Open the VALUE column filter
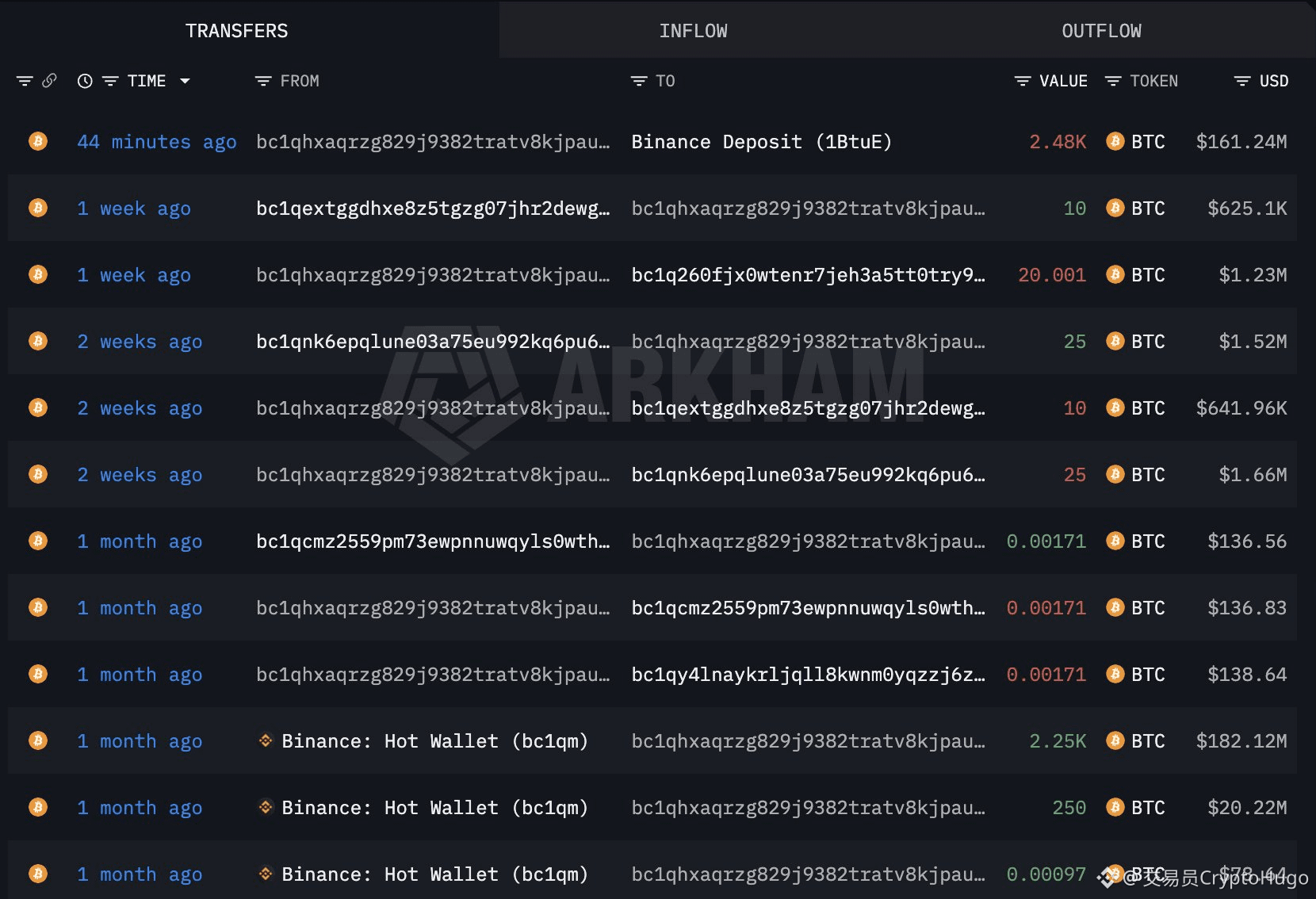The height and width of the screenshot is (899, 1316). [1023, 81]
